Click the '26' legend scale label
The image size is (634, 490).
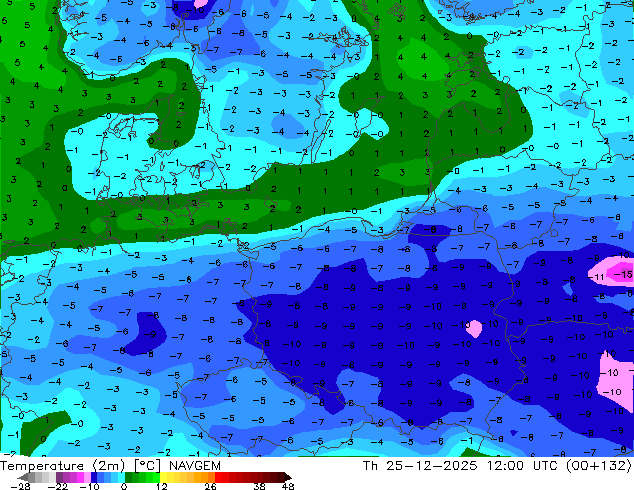pos(210,486)
